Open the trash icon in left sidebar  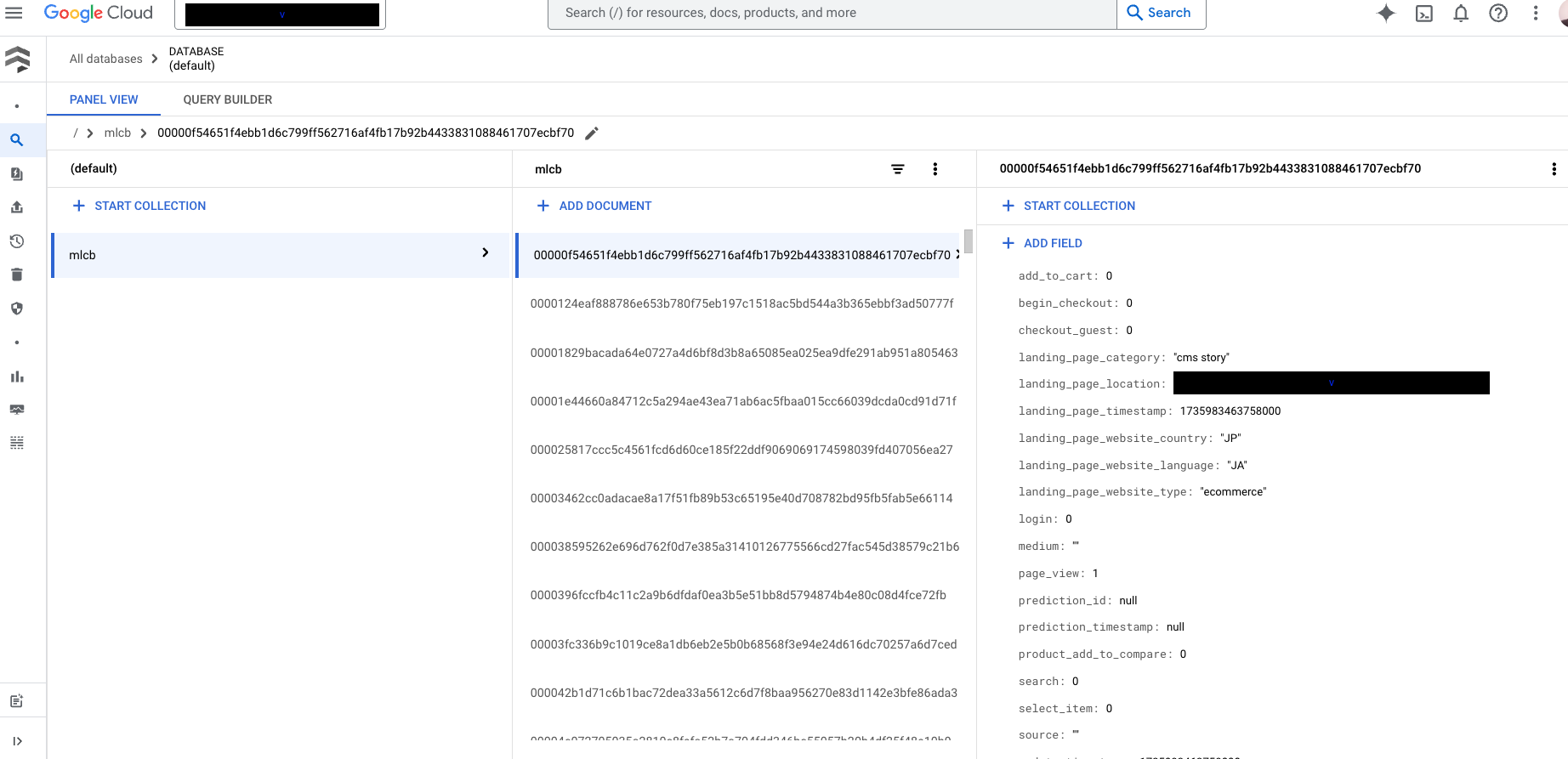point(17,275)
